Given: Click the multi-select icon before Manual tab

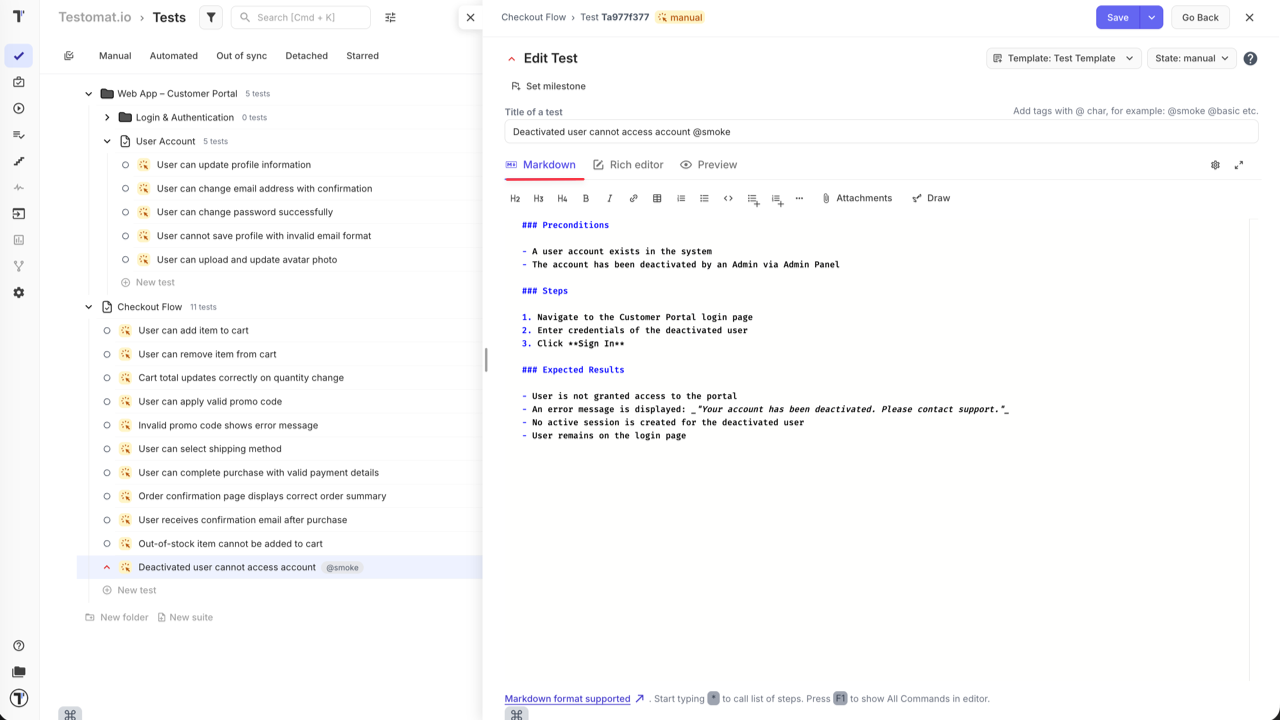Looking at the screenshot, I should click(69, 56).
